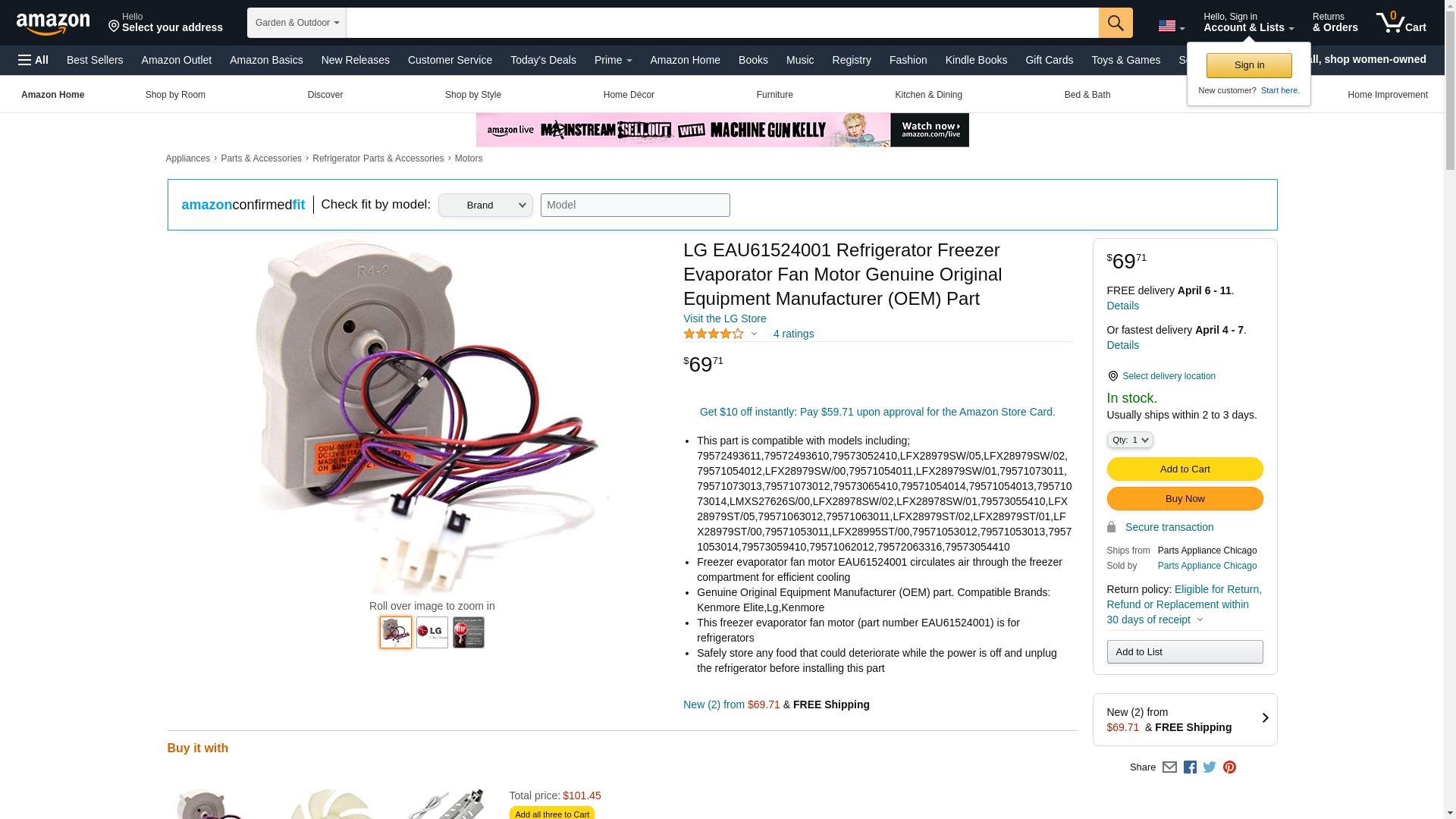Expand Garden & Outdoor search category dropdown

click(x=297, y=23)
